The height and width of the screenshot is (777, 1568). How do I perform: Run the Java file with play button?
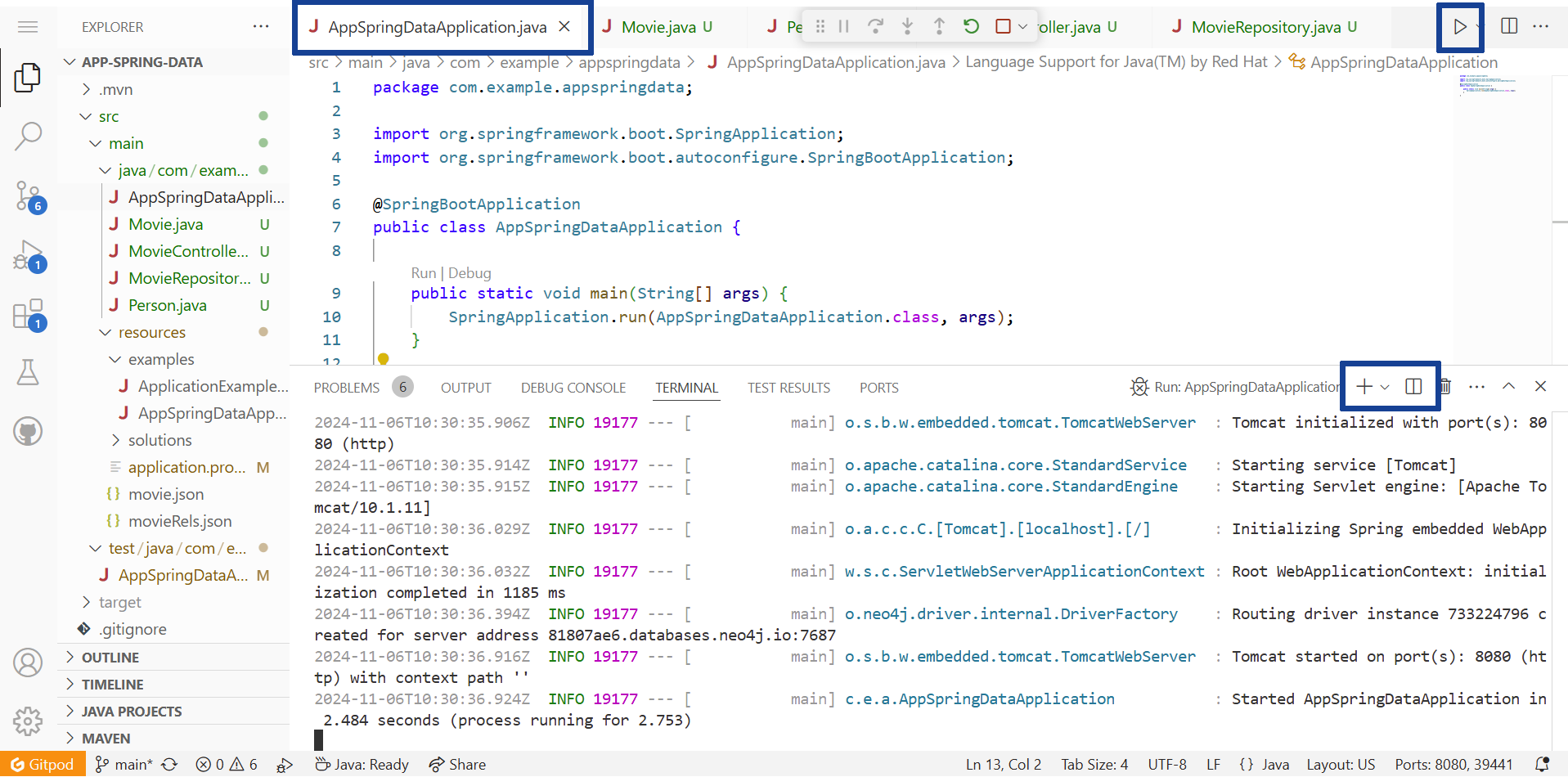click(1460, 27)
